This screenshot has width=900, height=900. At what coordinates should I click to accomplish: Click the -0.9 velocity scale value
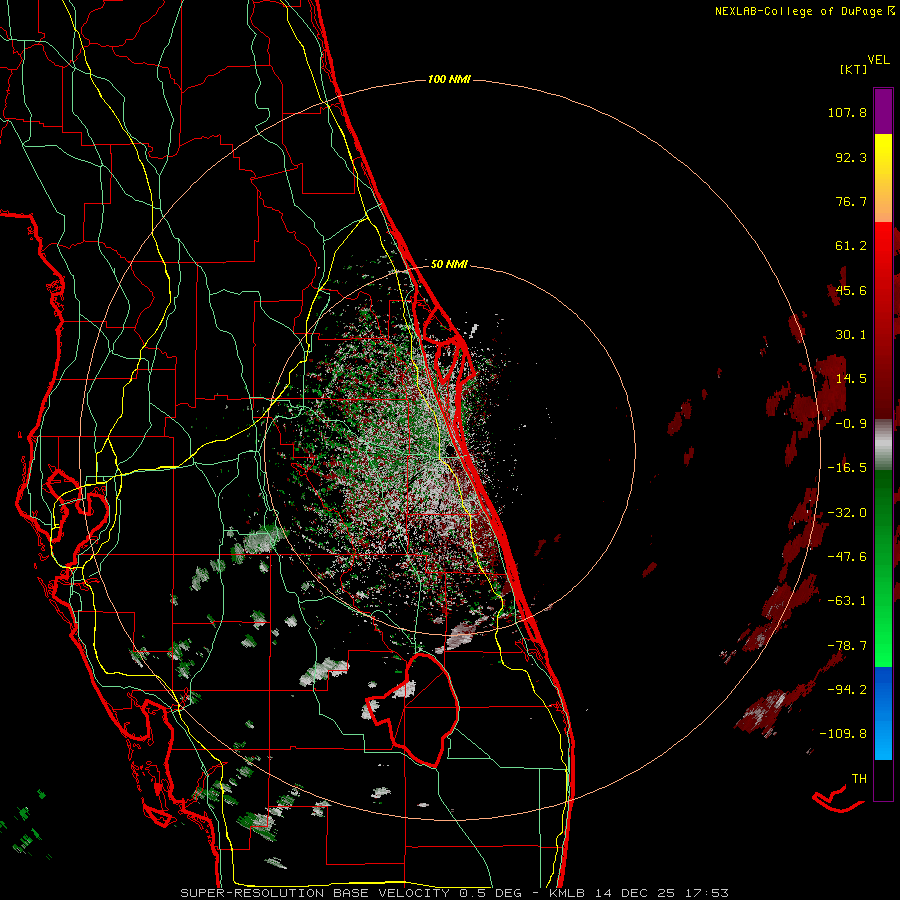pos(851,424)
